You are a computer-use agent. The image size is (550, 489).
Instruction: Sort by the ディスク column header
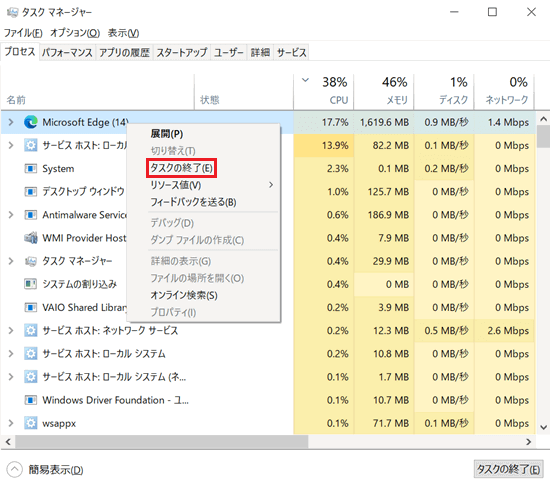point(444,92)
